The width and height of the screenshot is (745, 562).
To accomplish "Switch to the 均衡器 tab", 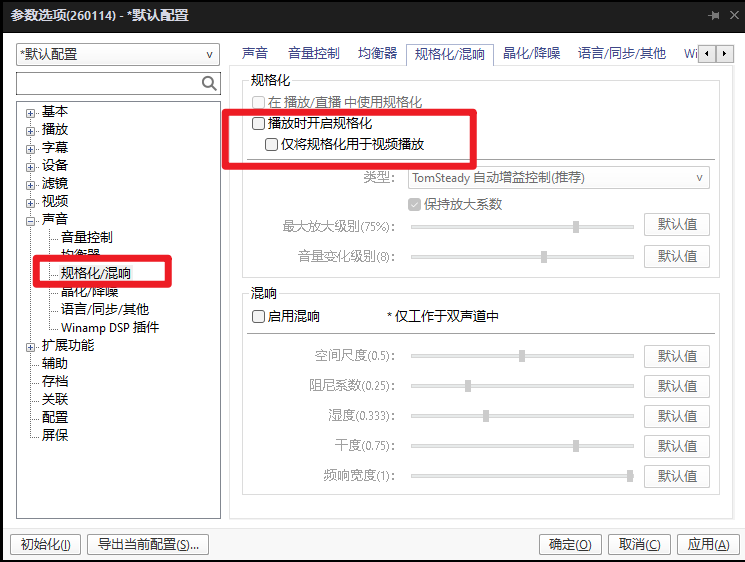I will point(377,53).
